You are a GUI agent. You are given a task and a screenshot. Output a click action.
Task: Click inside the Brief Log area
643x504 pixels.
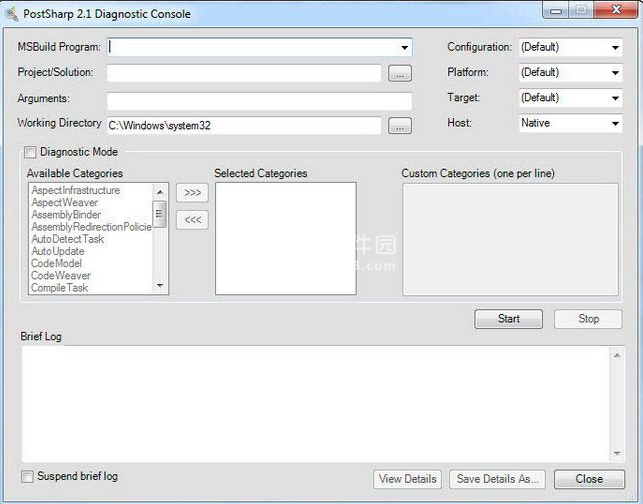click(x=316, y=404)
